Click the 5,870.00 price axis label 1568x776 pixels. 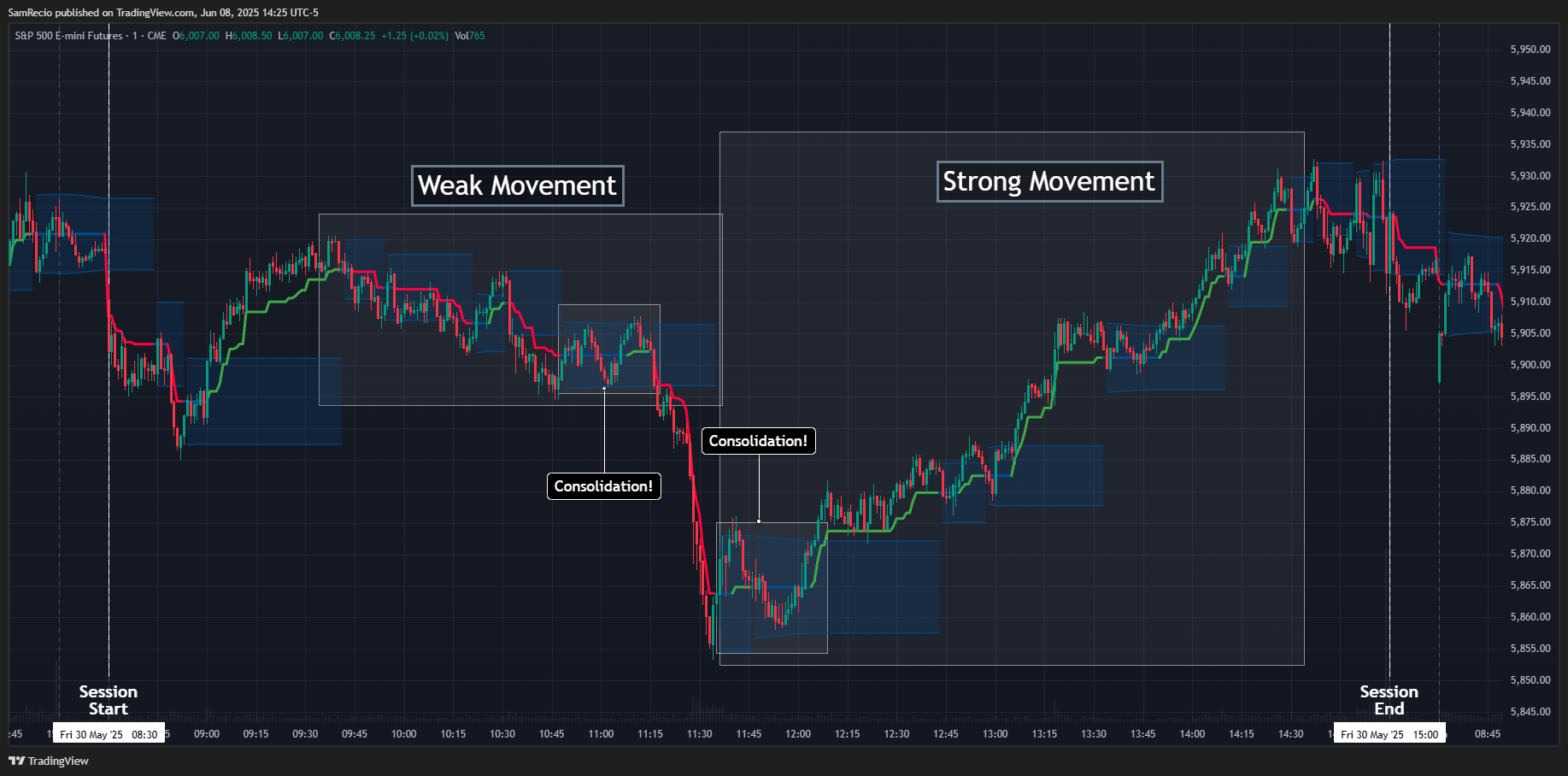[x=1530, y=554]
